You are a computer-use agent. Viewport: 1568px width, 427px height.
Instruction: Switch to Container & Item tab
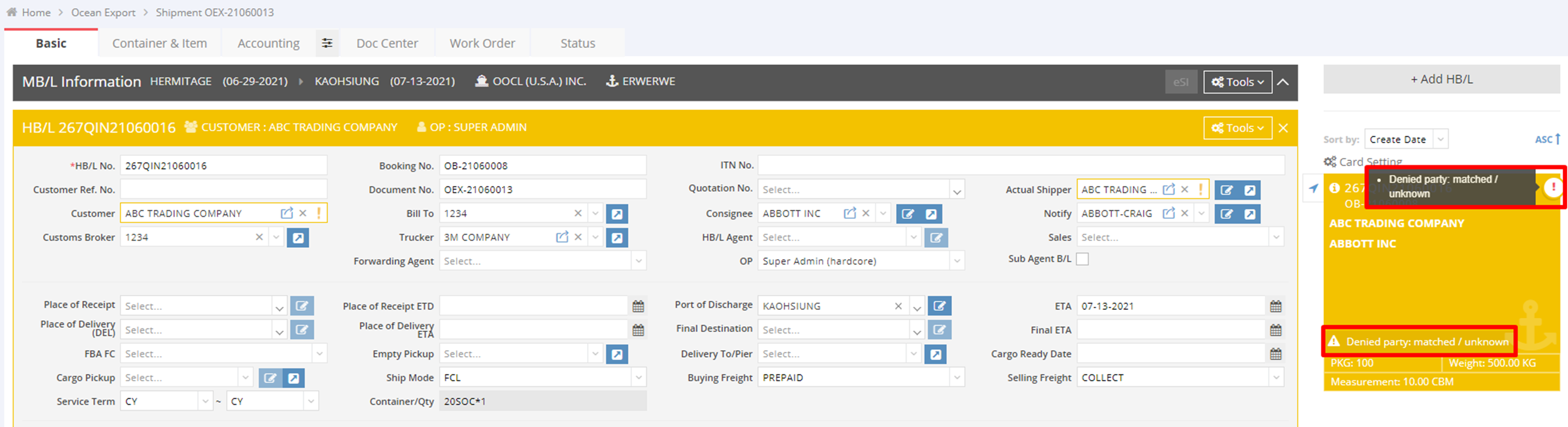pyautogui.click(x=160, y=43)
